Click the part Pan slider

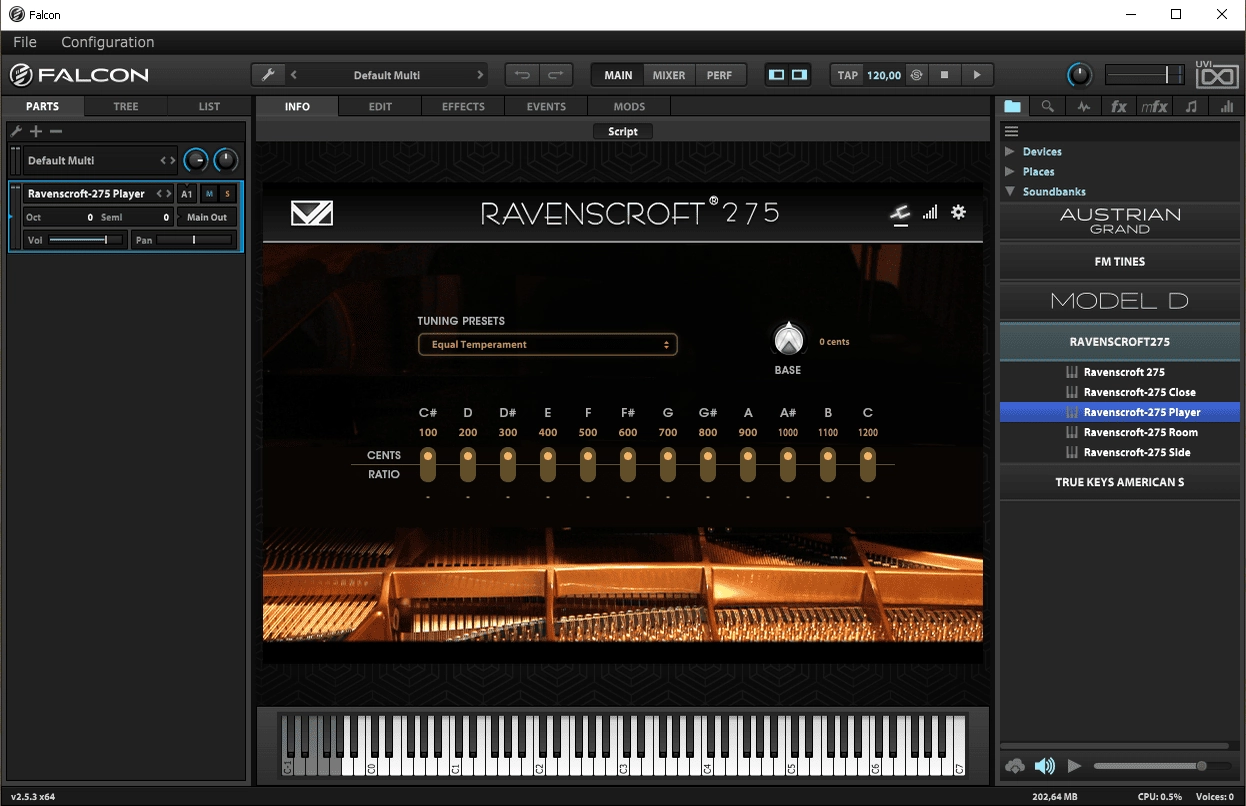click(x=194, y=240)
